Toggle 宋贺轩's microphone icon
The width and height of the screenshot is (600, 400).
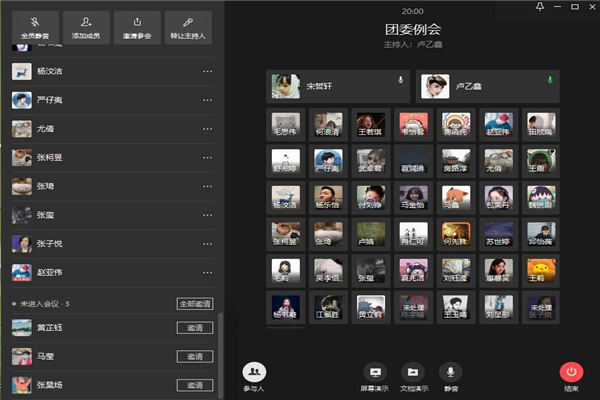[400, 80]
